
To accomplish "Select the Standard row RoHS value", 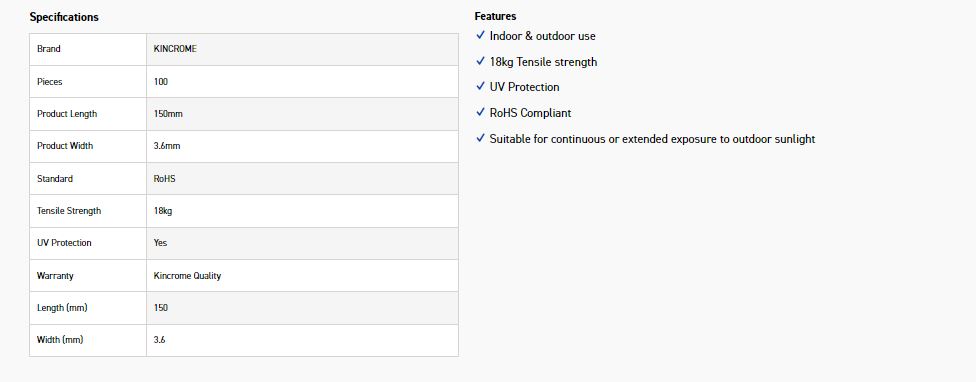I will point(164,179).
